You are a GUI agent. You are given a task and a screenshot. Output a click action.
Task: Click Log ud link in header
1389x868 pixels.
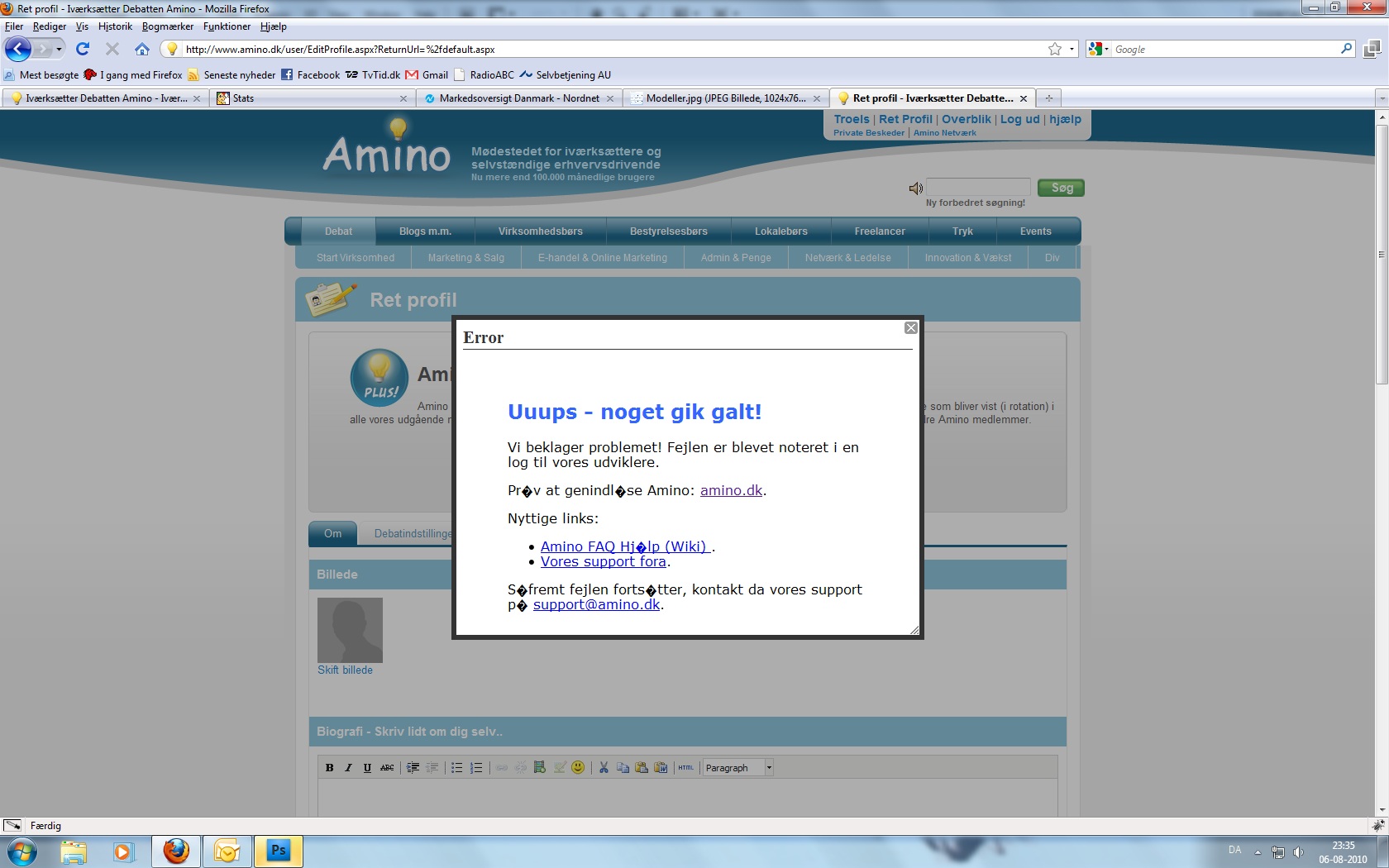(x=1019, y=119)
